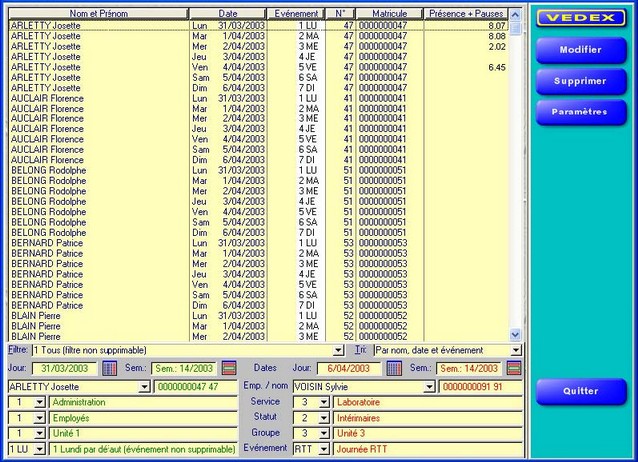Open the start Statut dropdown beside Employés
This screenshot has width=638, height=462.
click(x=39, y=418)
